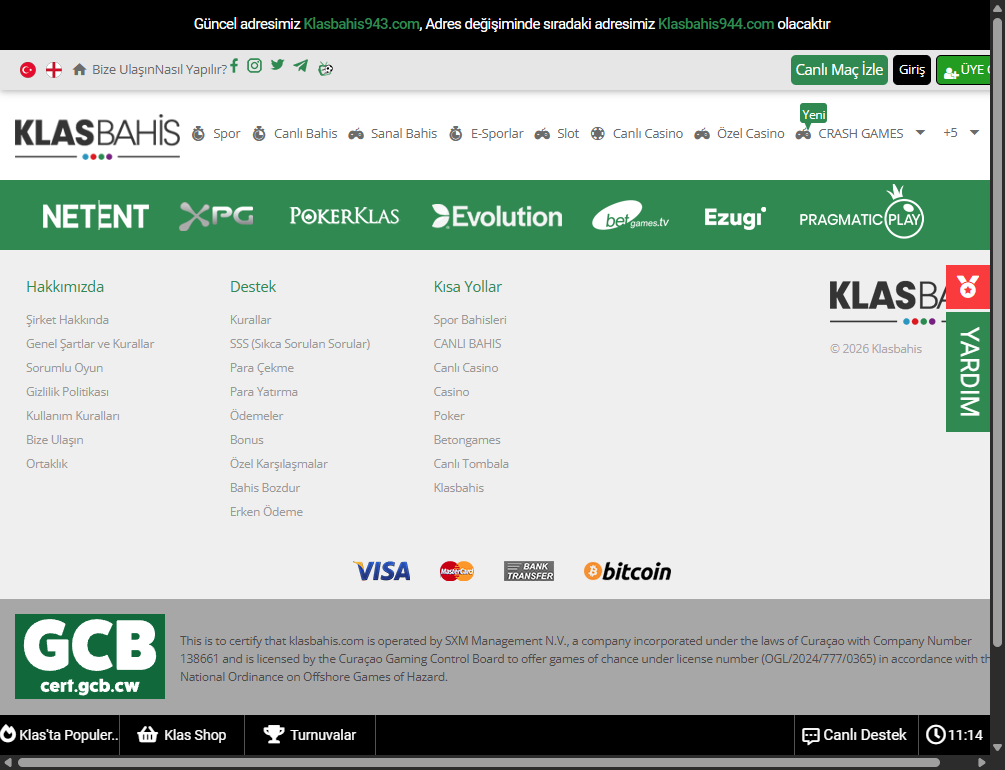The width and height of the screenshot is (1005, 770).
Task: Click the Canlı Maç İzle button
Action: (839, 70)
